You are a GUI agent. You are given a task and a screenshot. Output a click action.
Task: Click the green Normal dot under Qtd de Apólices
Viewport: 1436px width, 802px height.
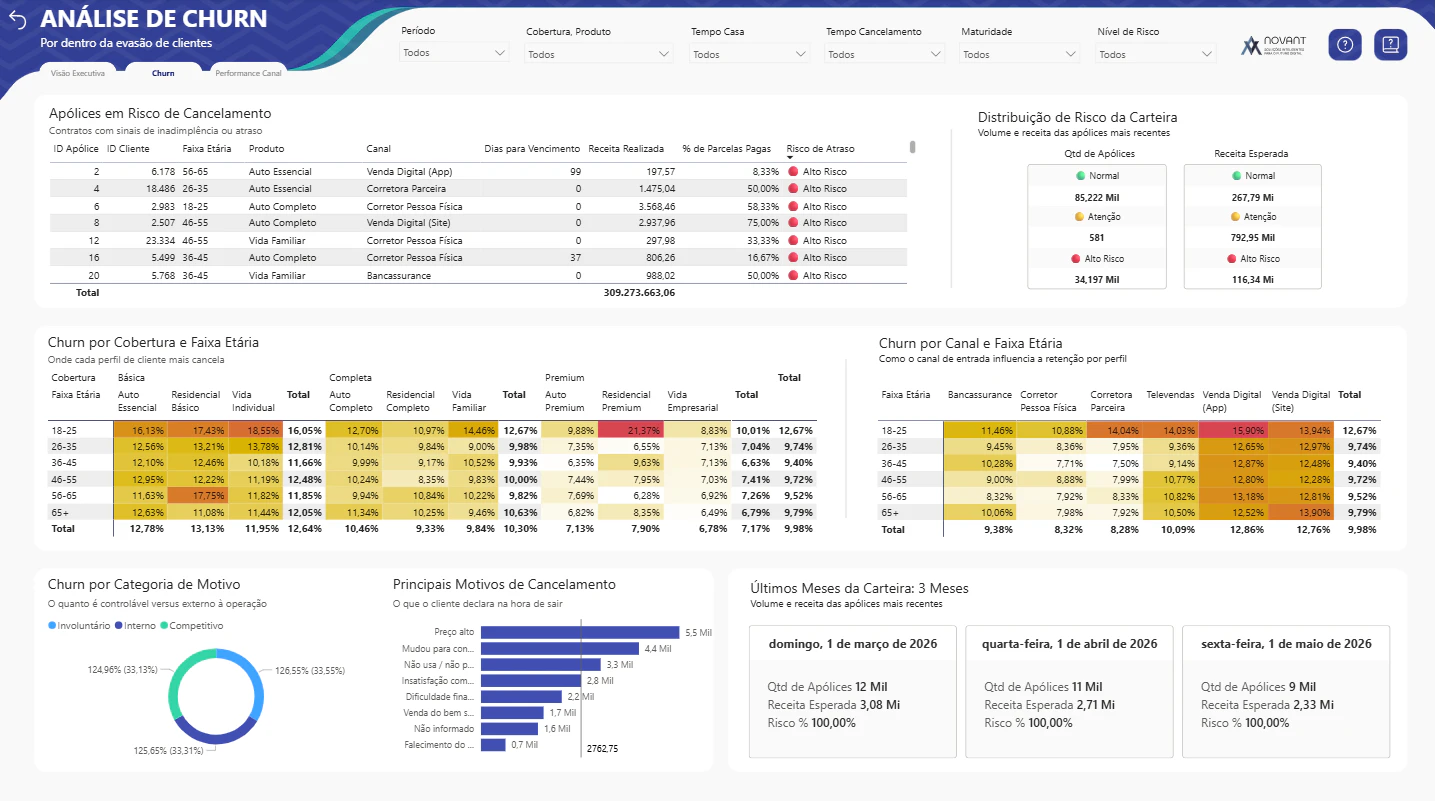coord(1080,176)
